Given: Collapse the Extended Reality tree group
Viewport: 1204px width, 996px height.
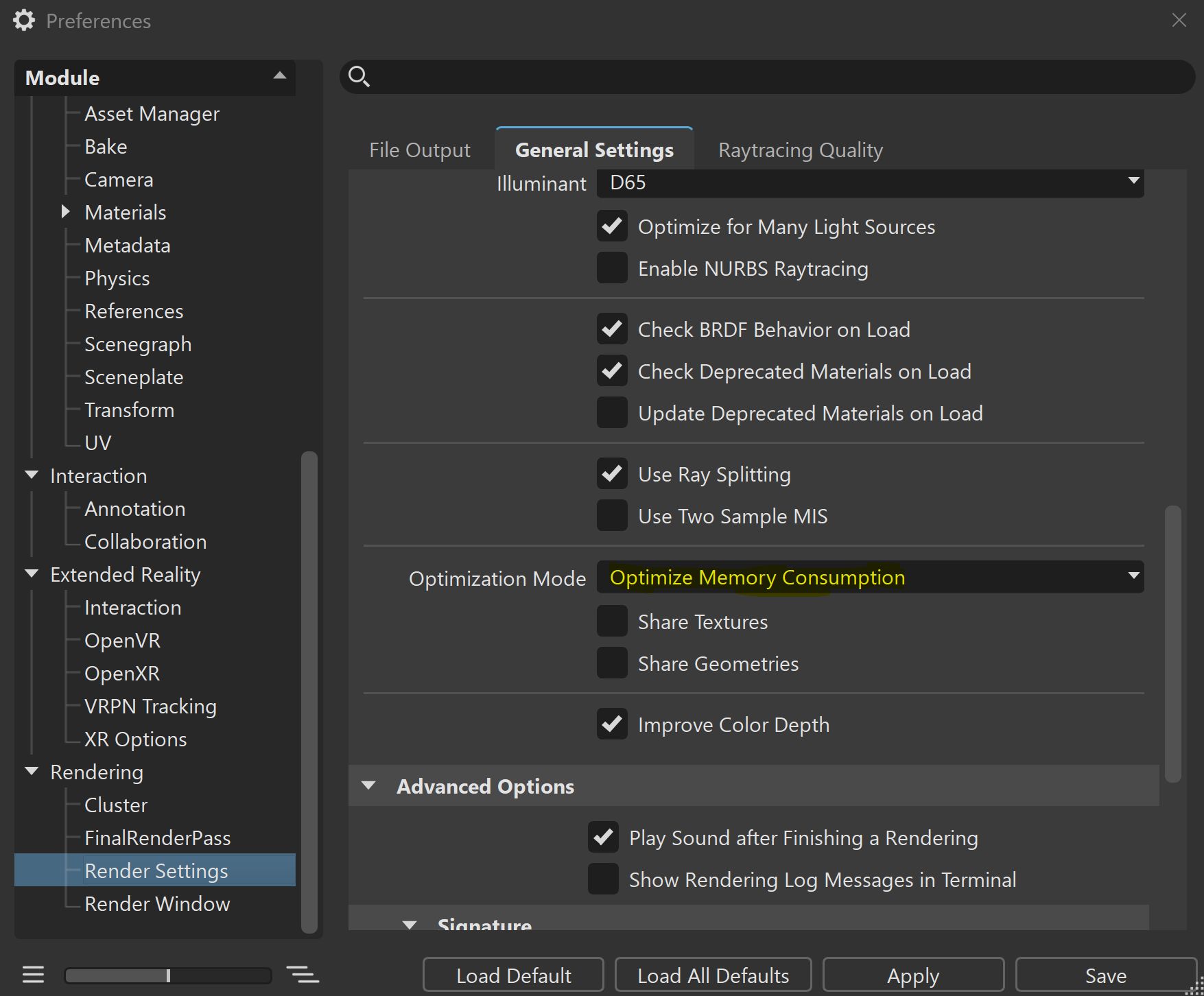Looking at the screenshot, I should tap(32, 573).
